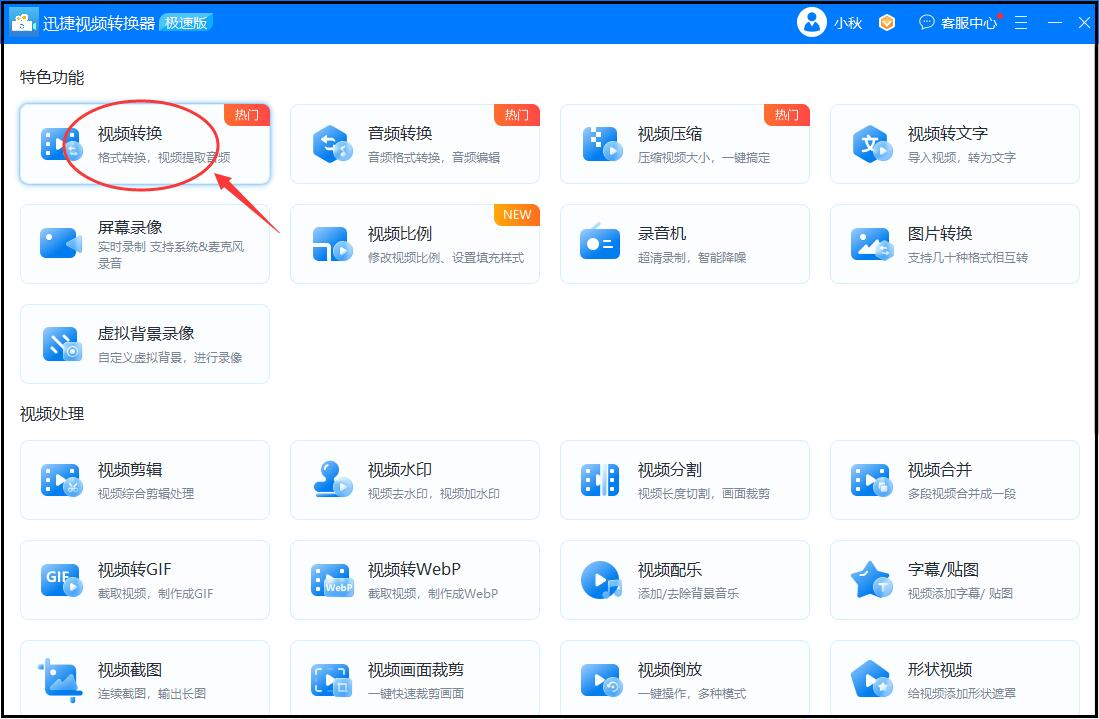Open the 音频转换 audio conversion icon
Image resolution: width=1099 pixels, height=719 pixels.
(332, 144)
